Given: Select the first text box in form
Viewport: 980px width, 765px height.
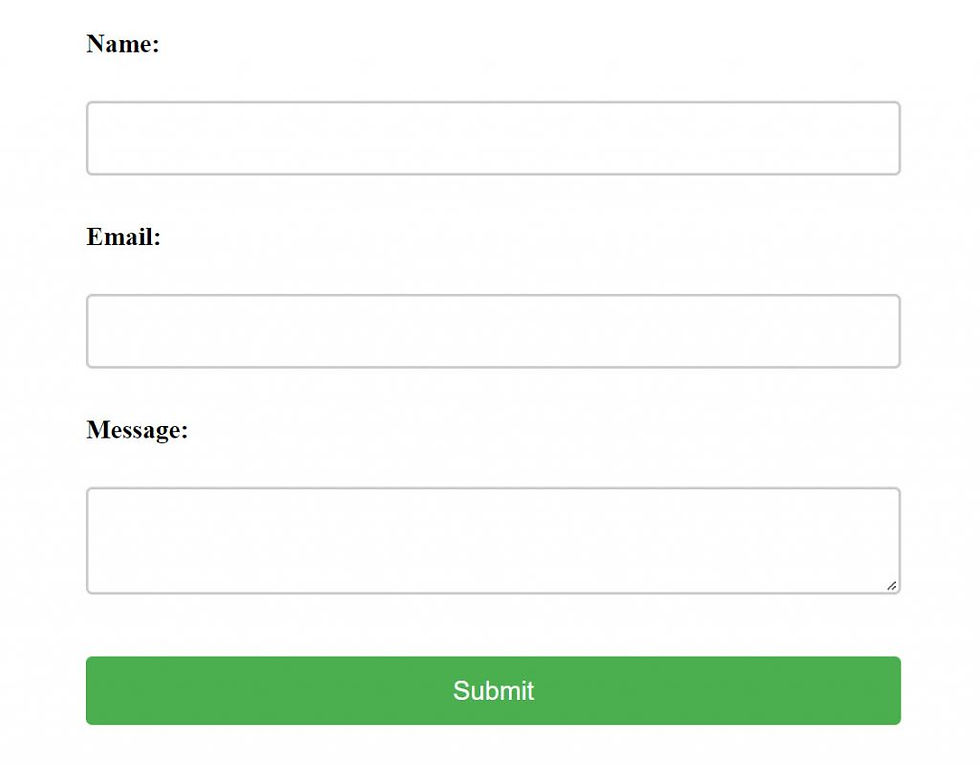Looking at the screenshot, I should [493, 138].
